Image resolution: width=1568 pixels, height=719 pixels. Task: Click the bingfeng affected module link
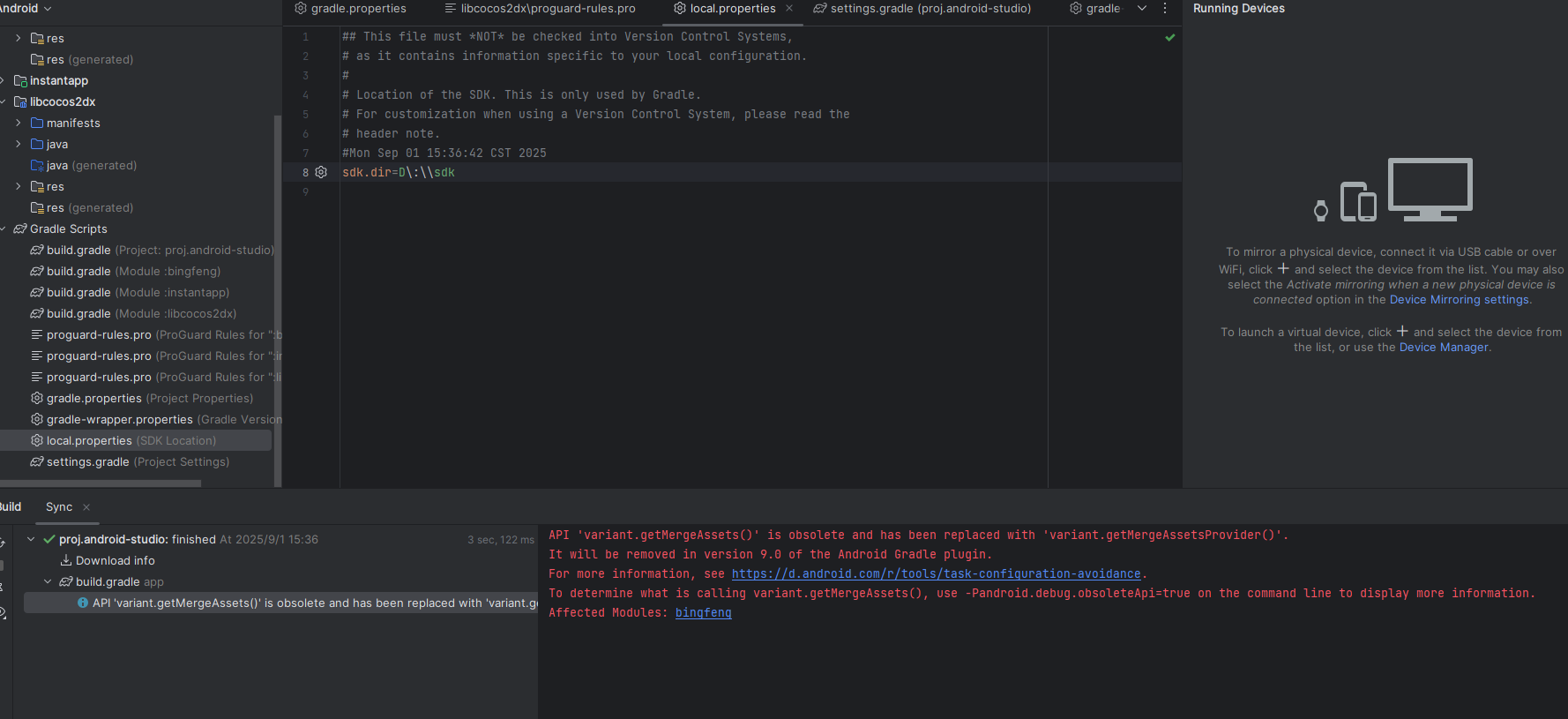coord(703,613)
